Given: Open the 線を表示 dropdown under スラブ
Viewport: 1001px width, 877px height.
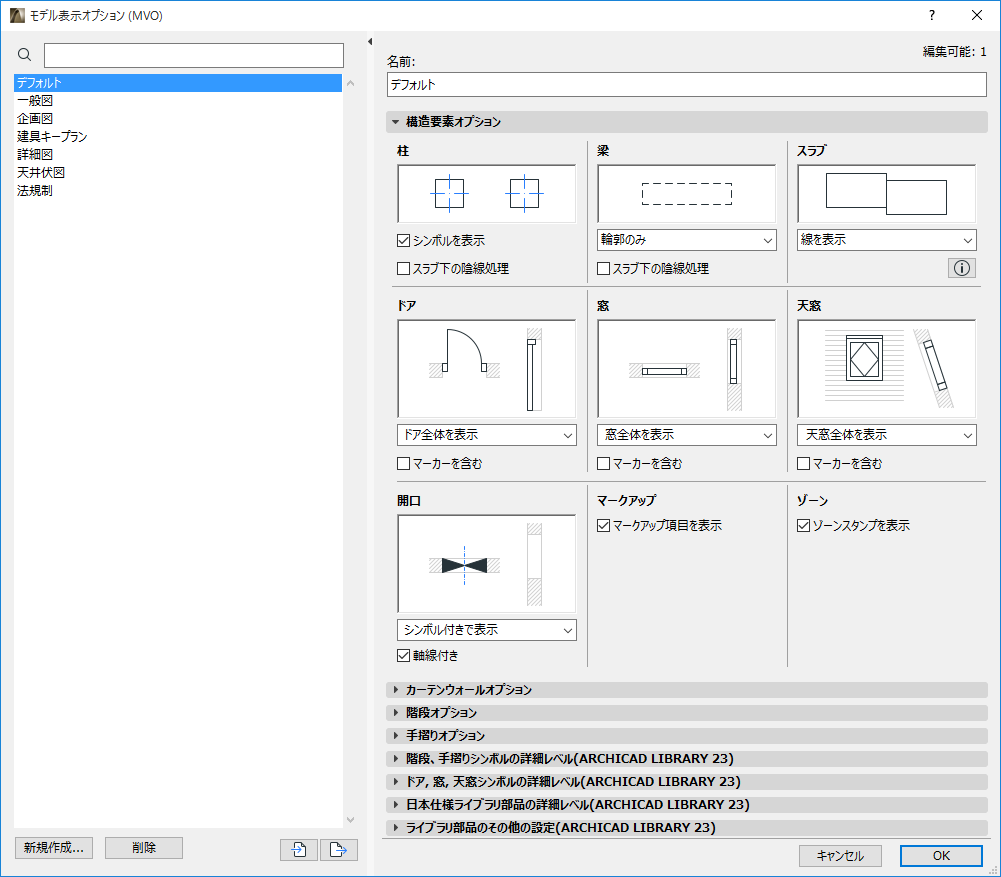Looking at the screenshot, I should click(886, 240).
